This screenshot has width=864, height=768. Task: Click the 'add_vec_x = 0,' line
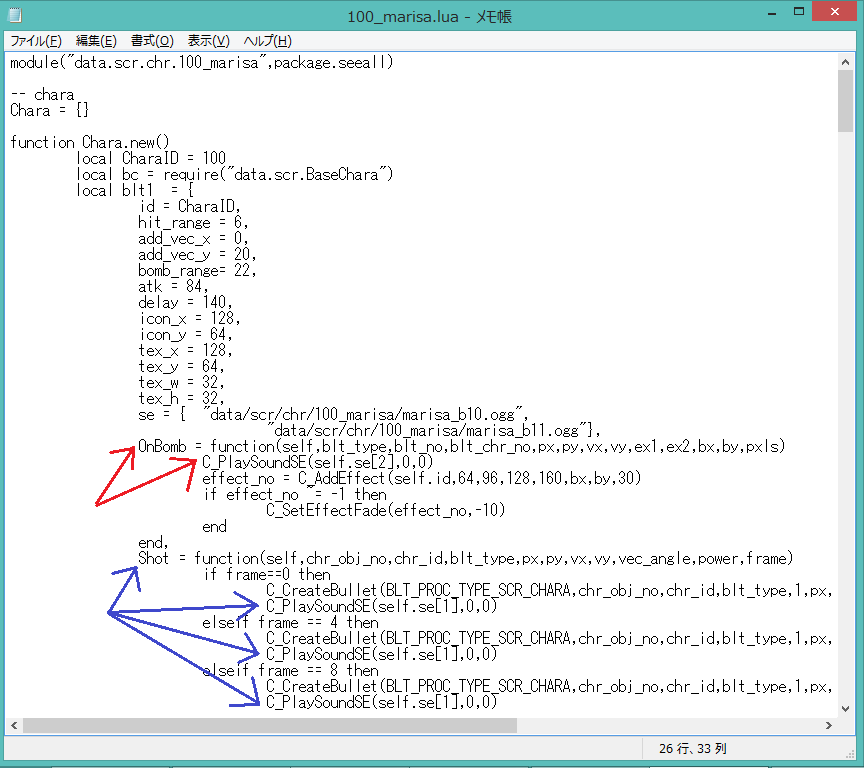coord(193,238)
